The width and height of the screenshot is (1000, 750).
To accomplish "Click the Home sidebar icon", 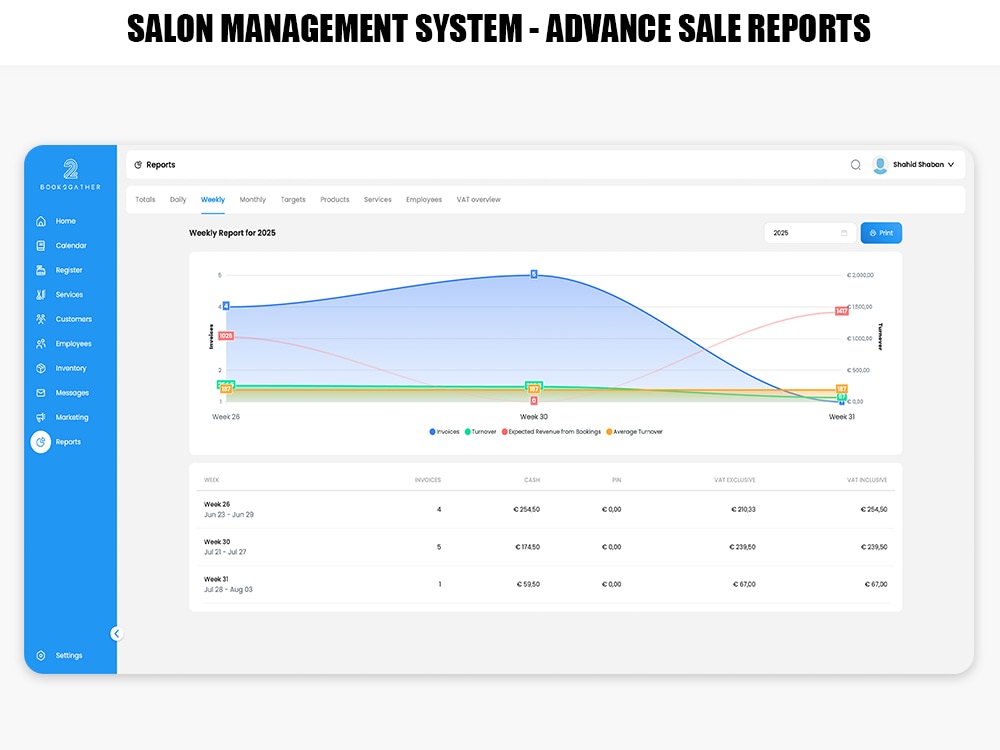I will tap(41, 221).
